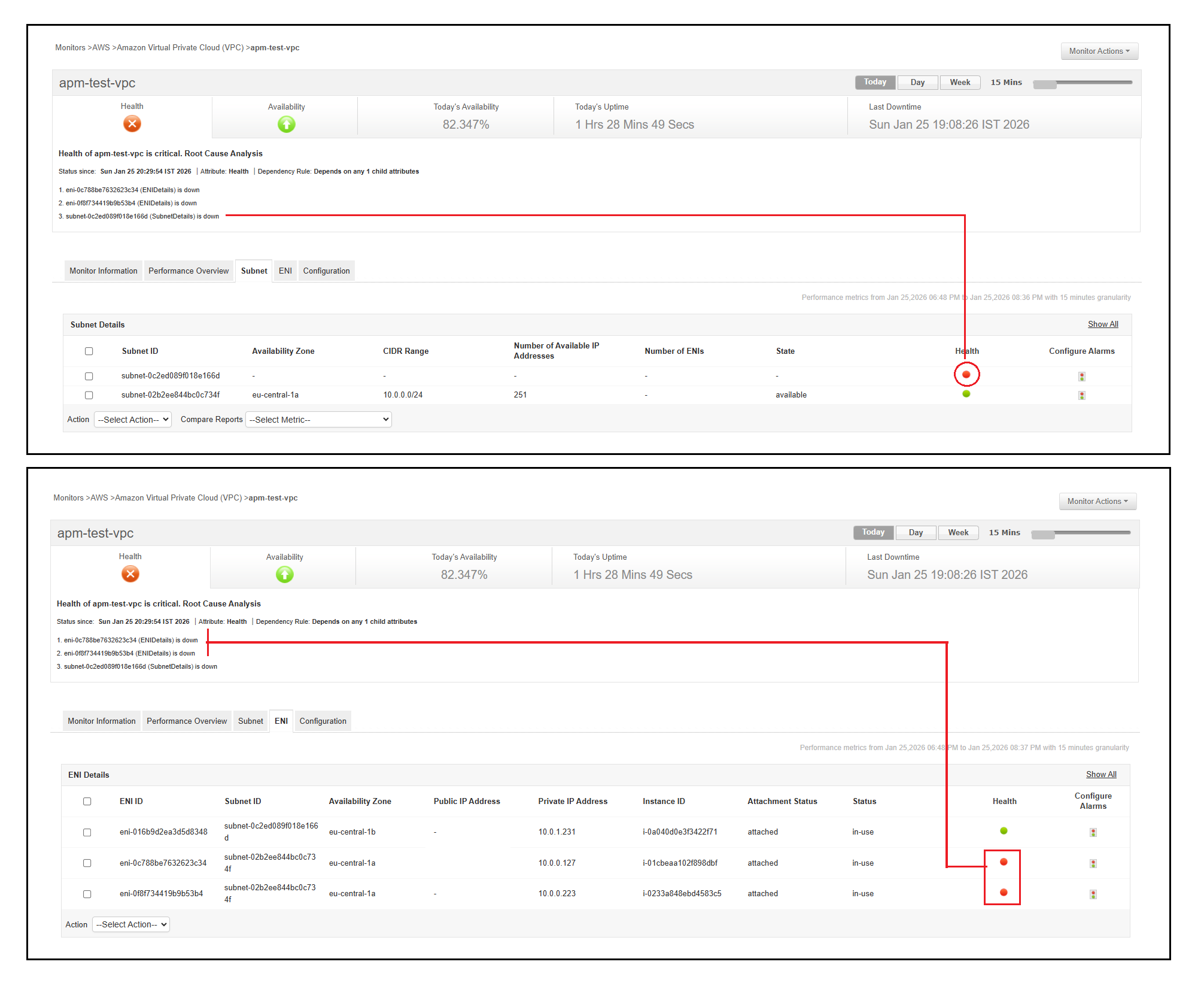1204x995 pixels.
Task: Open configure alarm icon for eni-016b9d2ea3d5d8348
Action: coord(1093,832)
